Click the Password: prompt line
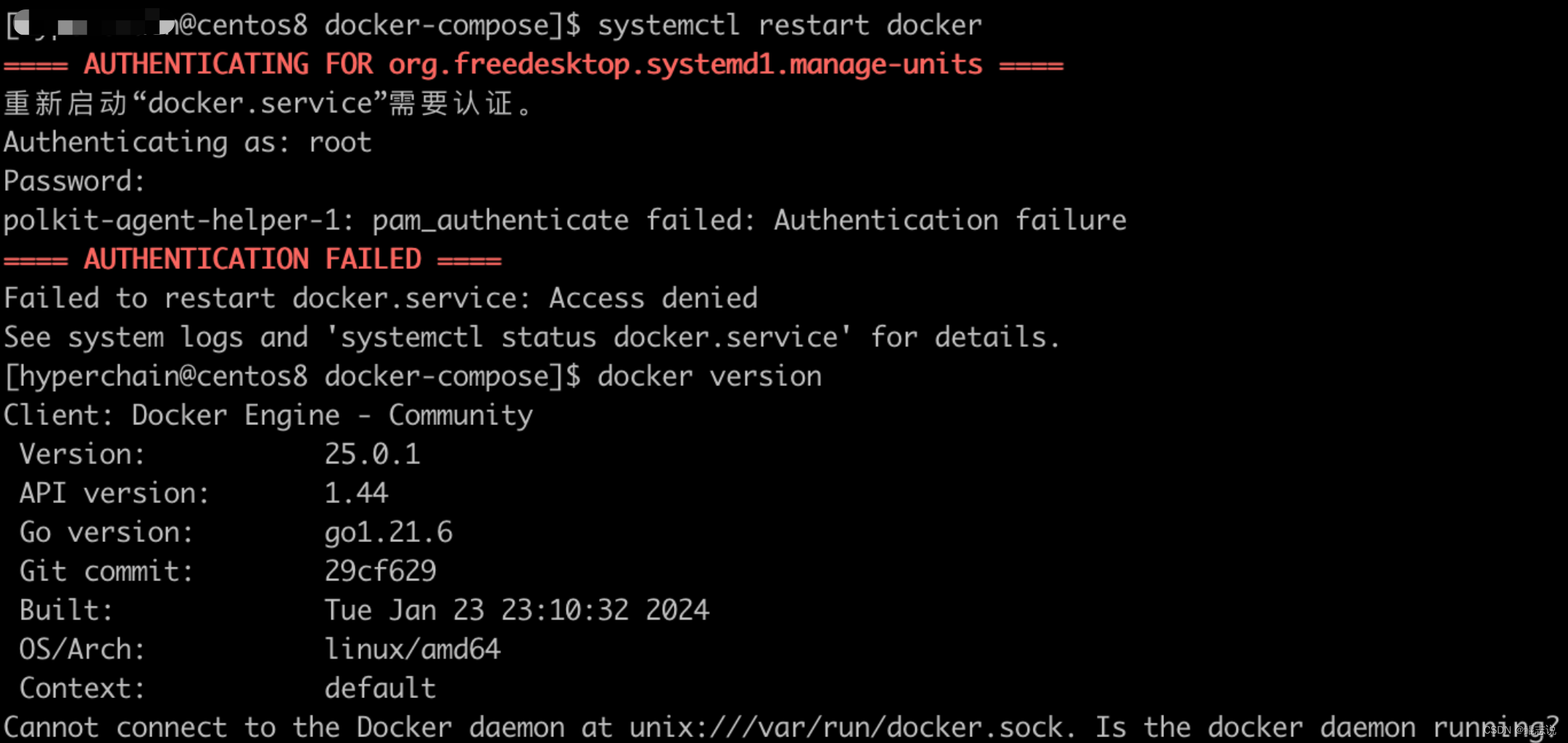The height and width of the screenshot is (743, 1568). coord(74,181)
